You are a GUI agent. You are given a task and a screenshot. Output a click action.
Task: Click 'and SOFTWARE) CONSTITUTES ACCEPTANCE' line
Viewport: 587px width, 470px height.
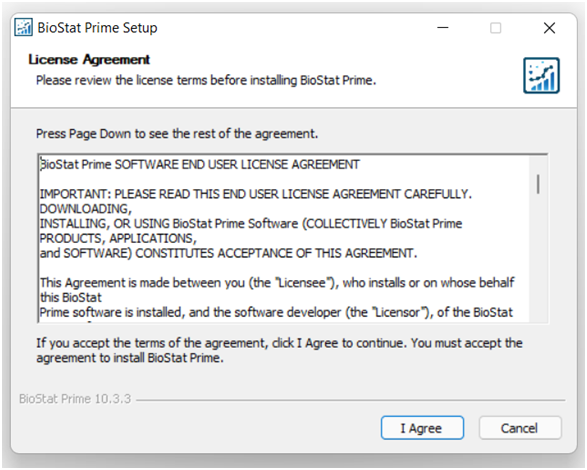tap(228, 253)
